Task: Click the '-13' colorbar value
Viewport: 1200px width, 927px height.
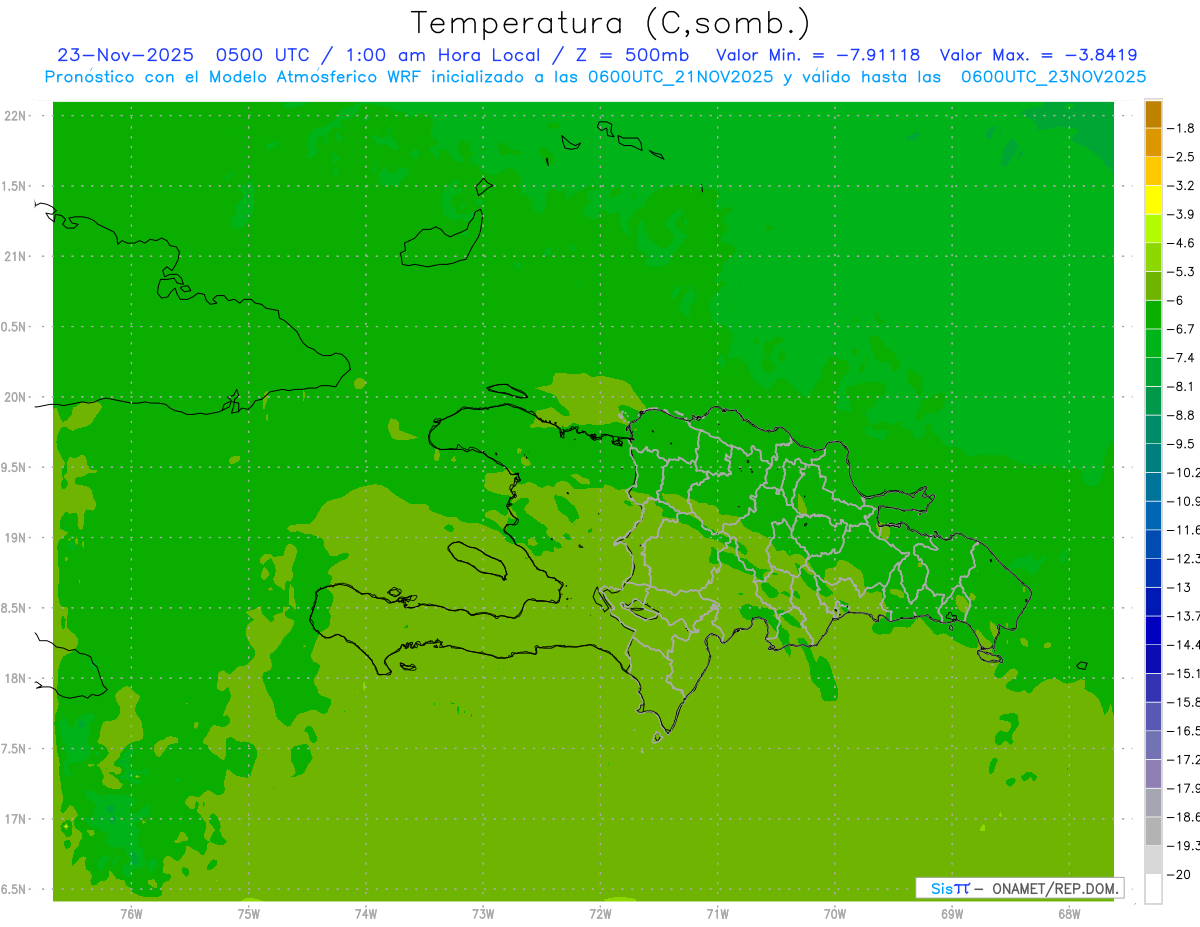Action: click(x=1179, y=587)
